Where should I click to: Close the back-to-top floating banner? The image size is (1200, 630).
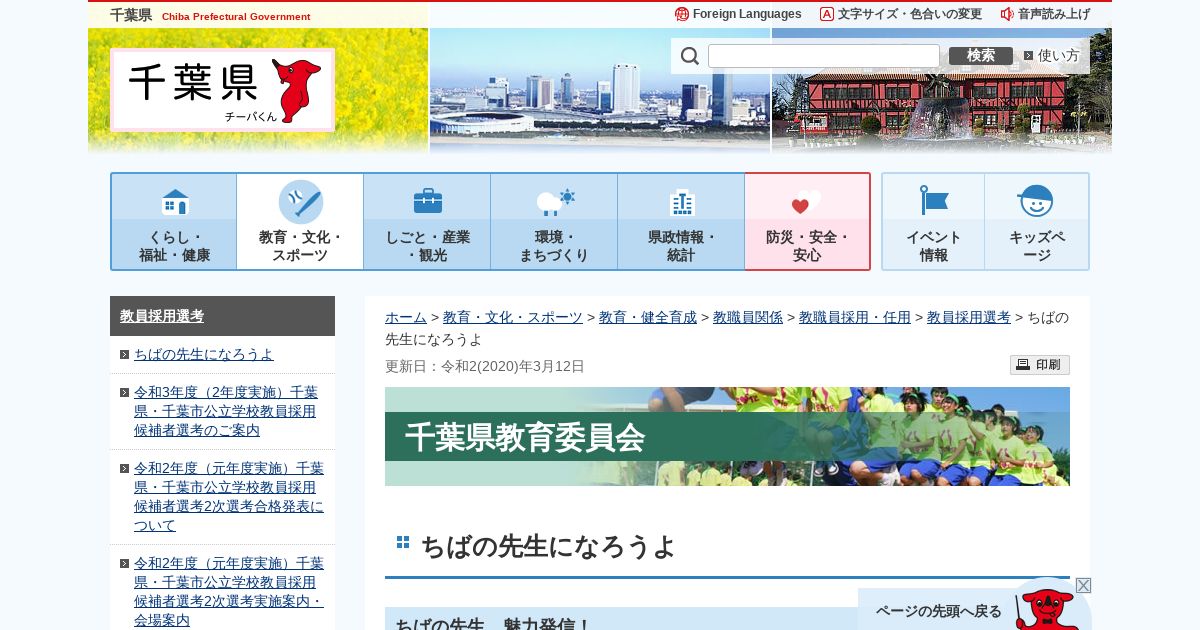click(x=1083, y=585)
